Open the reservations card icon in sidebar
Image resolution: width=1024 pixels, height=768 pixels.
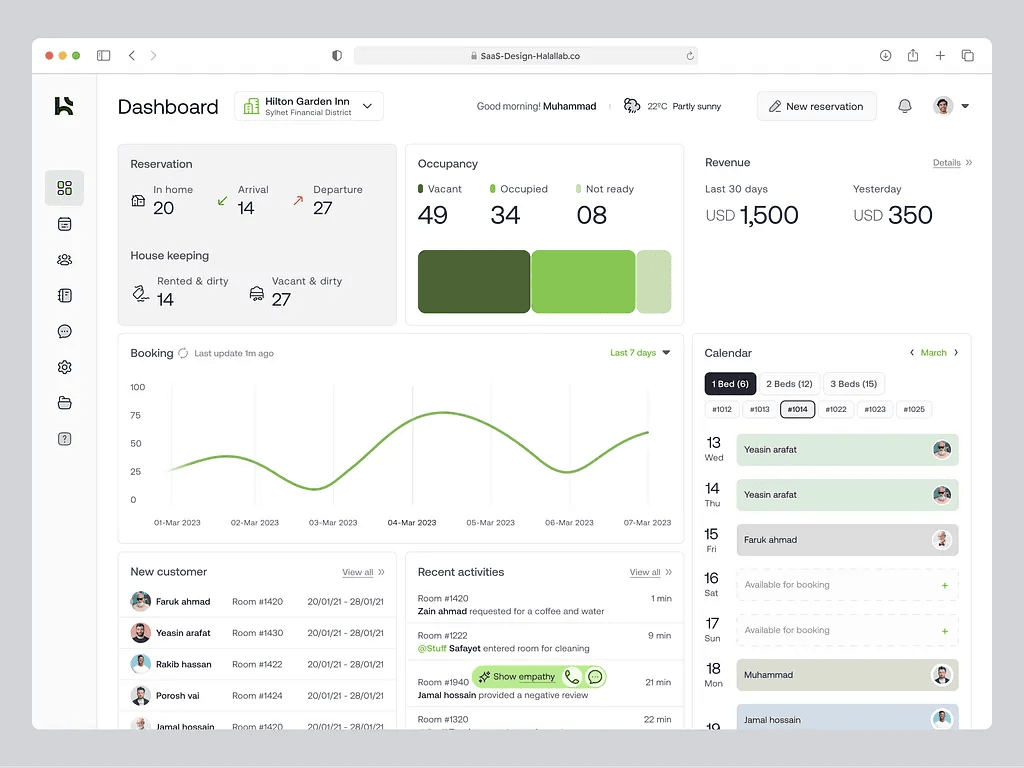point(64,223)
